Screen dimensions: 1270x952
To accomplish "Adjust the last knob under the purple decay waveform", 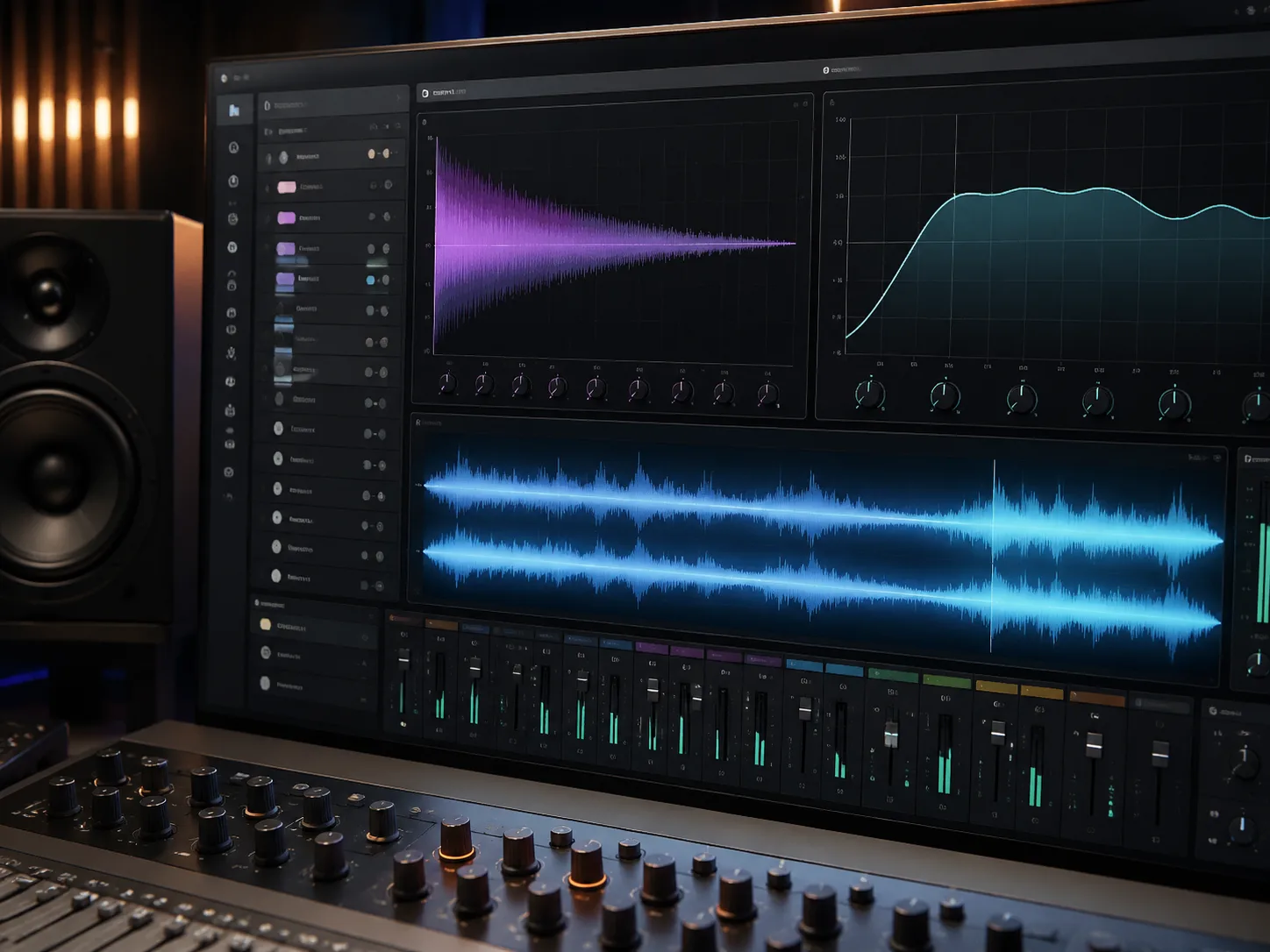I will (768, 395).
